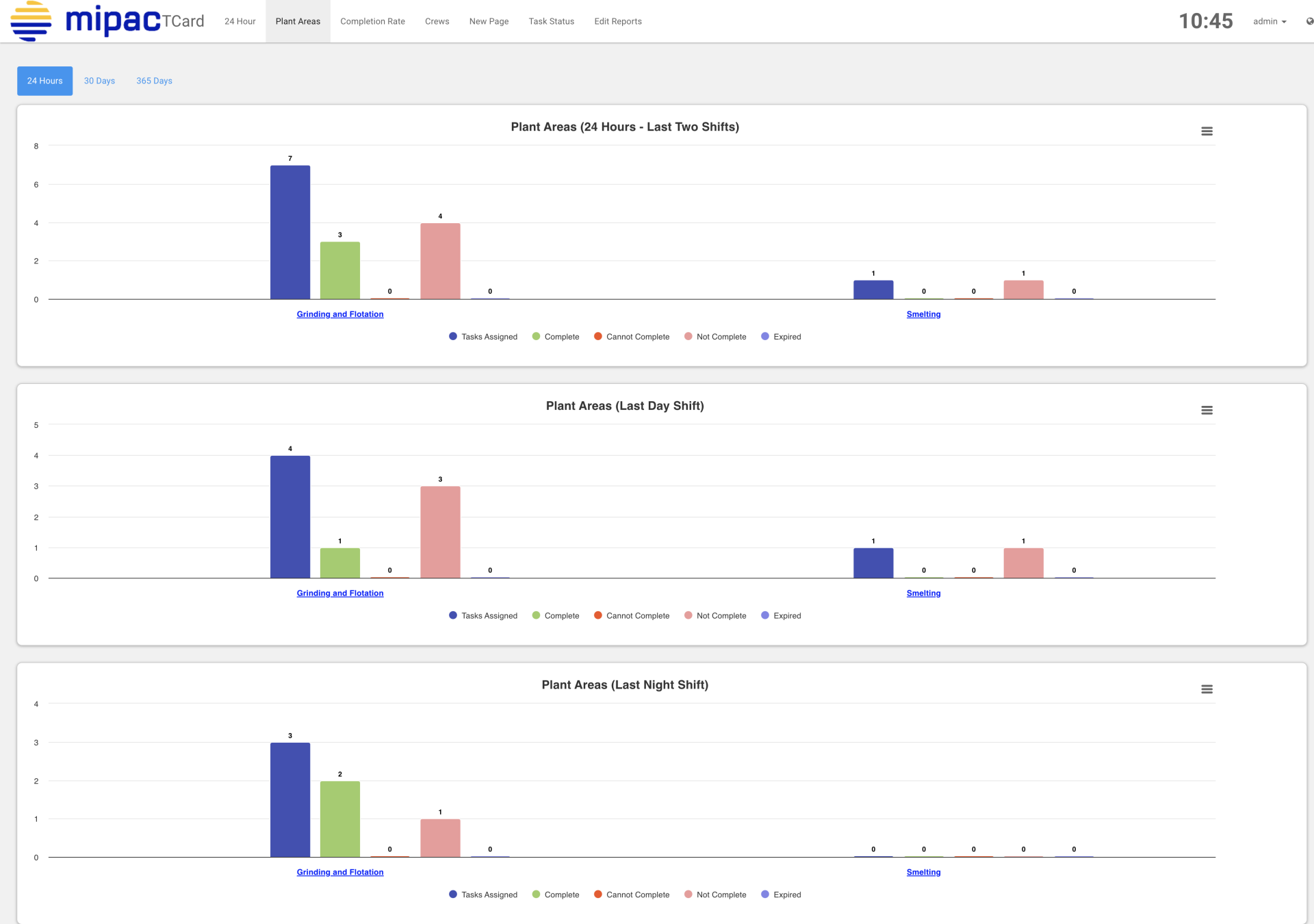Open the Completion Rate page
The image size is (1314, 924).
(x=372, y=21)
